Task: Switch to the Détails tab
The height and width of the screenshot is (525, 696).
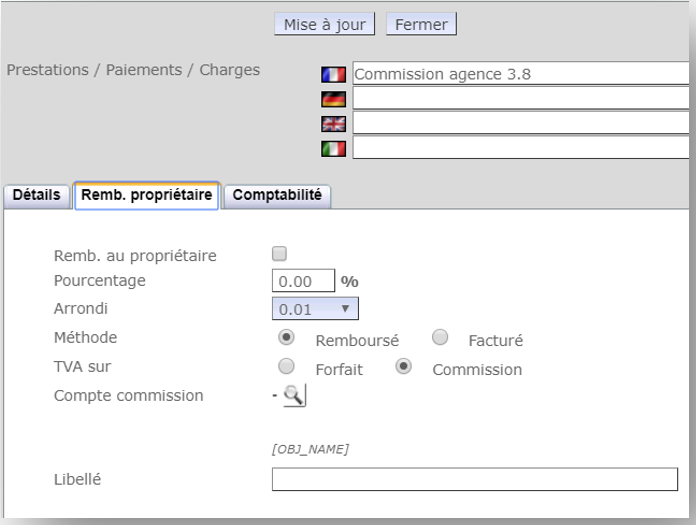Action: (x=38, y=196)
